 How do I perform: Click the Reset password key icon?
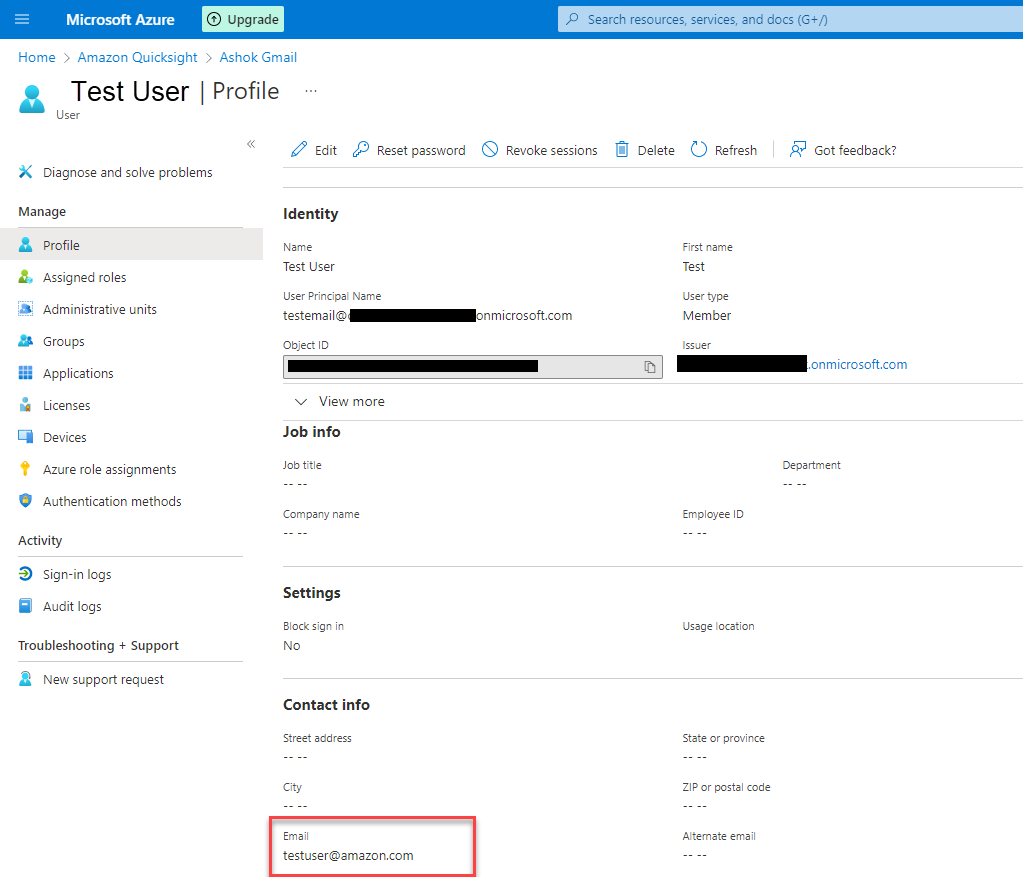(x=361, y=149)
